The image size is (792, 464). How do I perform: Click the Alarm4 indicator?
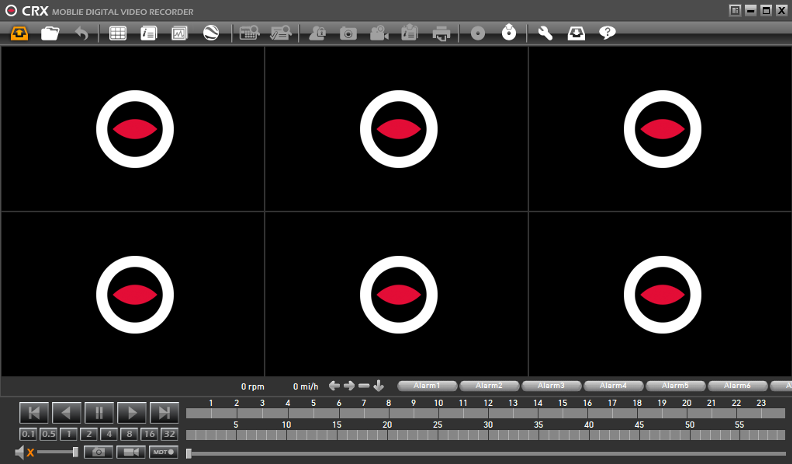(614, 386)
